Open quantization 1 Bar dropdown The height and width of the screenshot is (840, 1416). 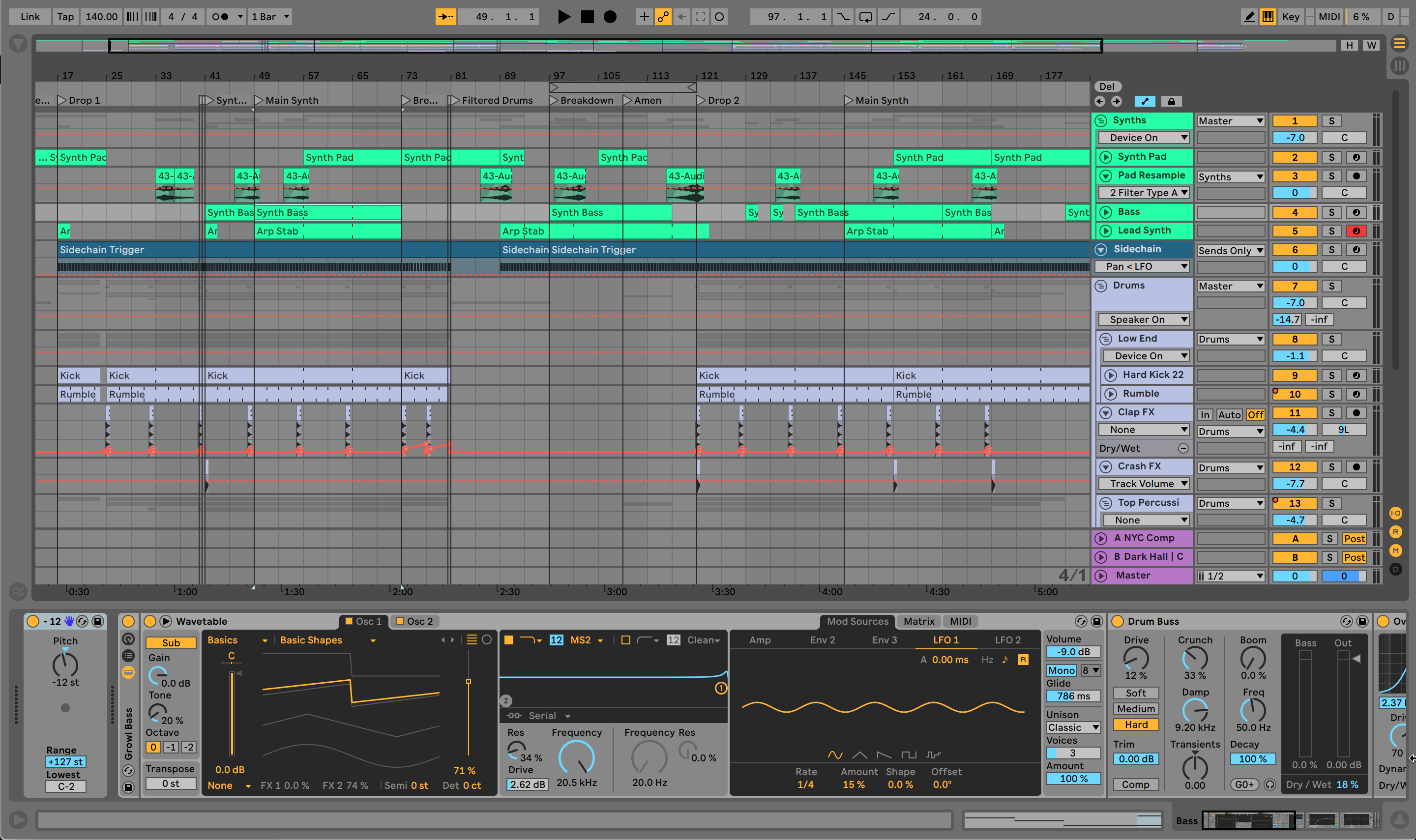[x=270, y=16]
